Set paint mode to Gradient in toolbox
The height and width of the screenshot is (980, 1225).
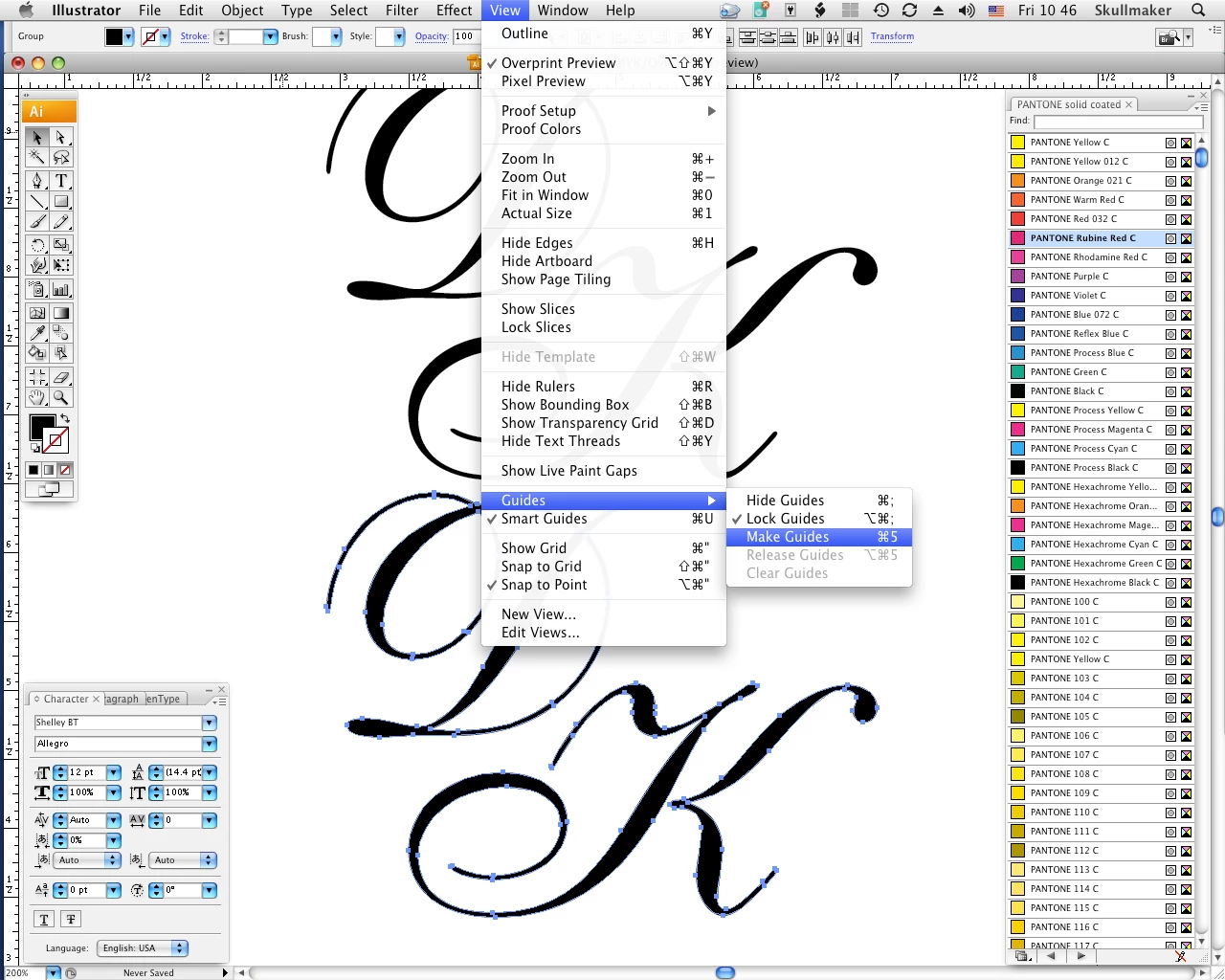49,470
